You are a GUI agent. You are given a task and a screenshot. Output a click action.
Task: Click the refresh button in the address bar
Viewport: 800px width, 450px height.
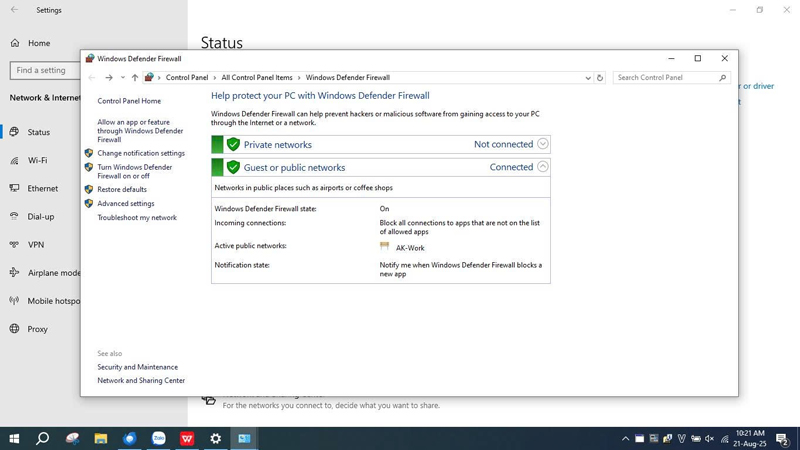click(600, 78)
